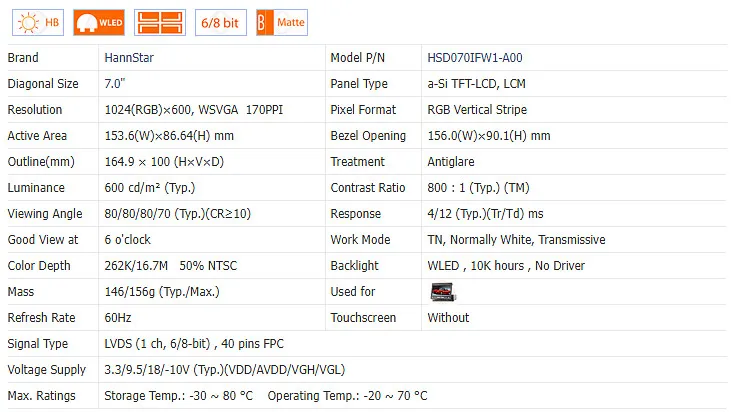Viewport: 731px width, 412px height.
Task: Click the refresh rate value 60Hz
Action: coord(118,318)
